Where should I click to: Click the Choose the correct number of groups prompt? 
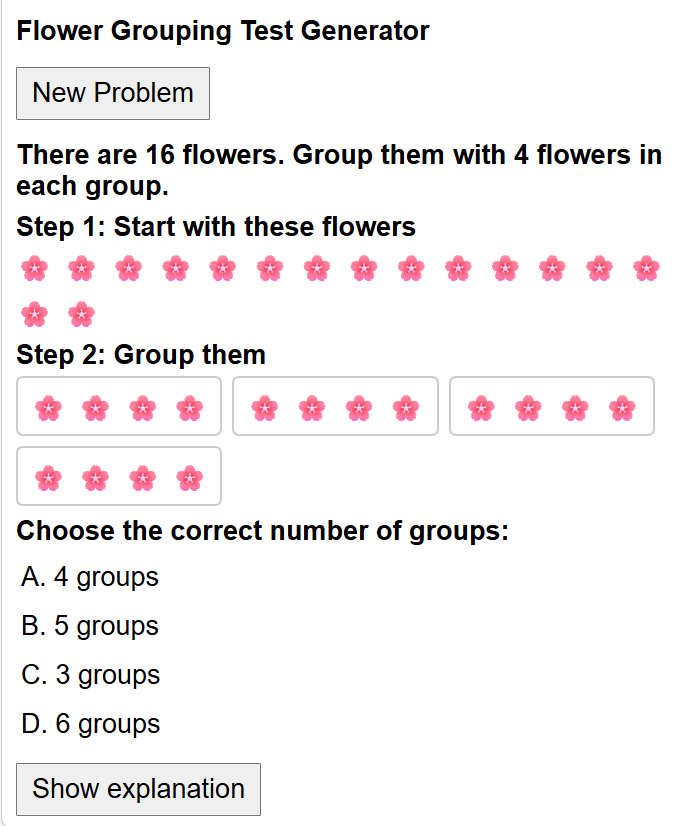pos(263,530)
